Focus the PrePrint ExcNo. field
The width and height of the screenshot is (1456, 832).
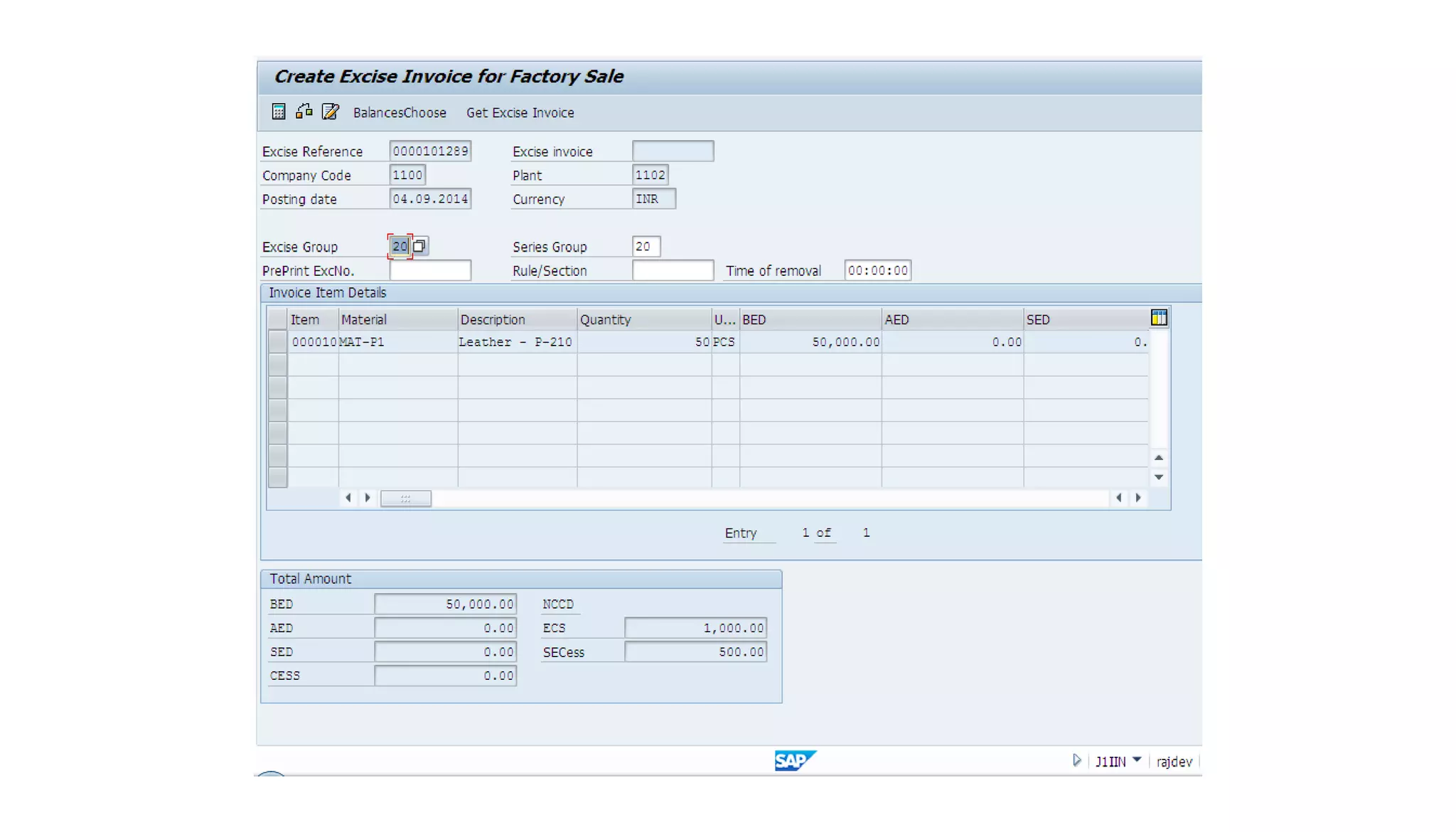click(x=430, y=270)
